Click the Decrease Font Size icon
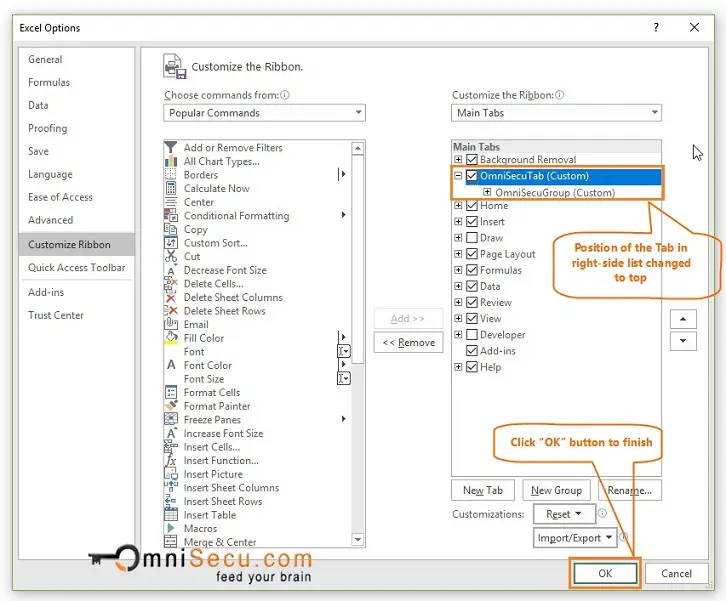The image size is (726, 601). [171, 270]
